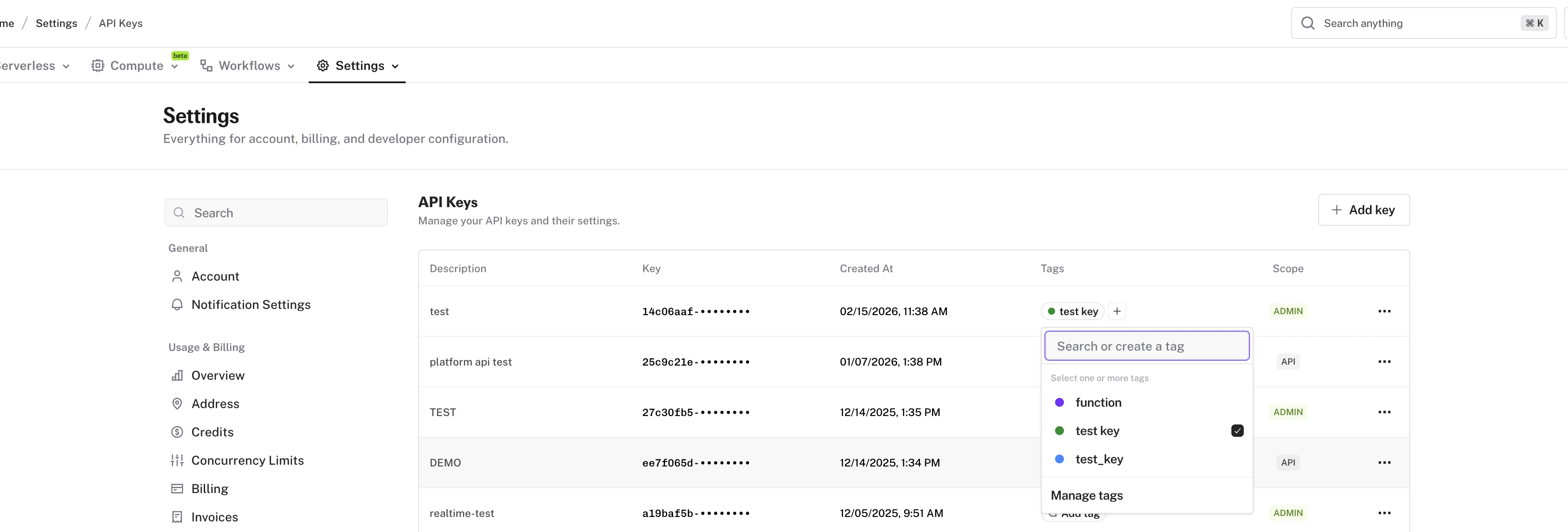The height and width of the screenshot is (532, 1568).
Task: Open Account settings via the person icon
Action: [177, 276]
